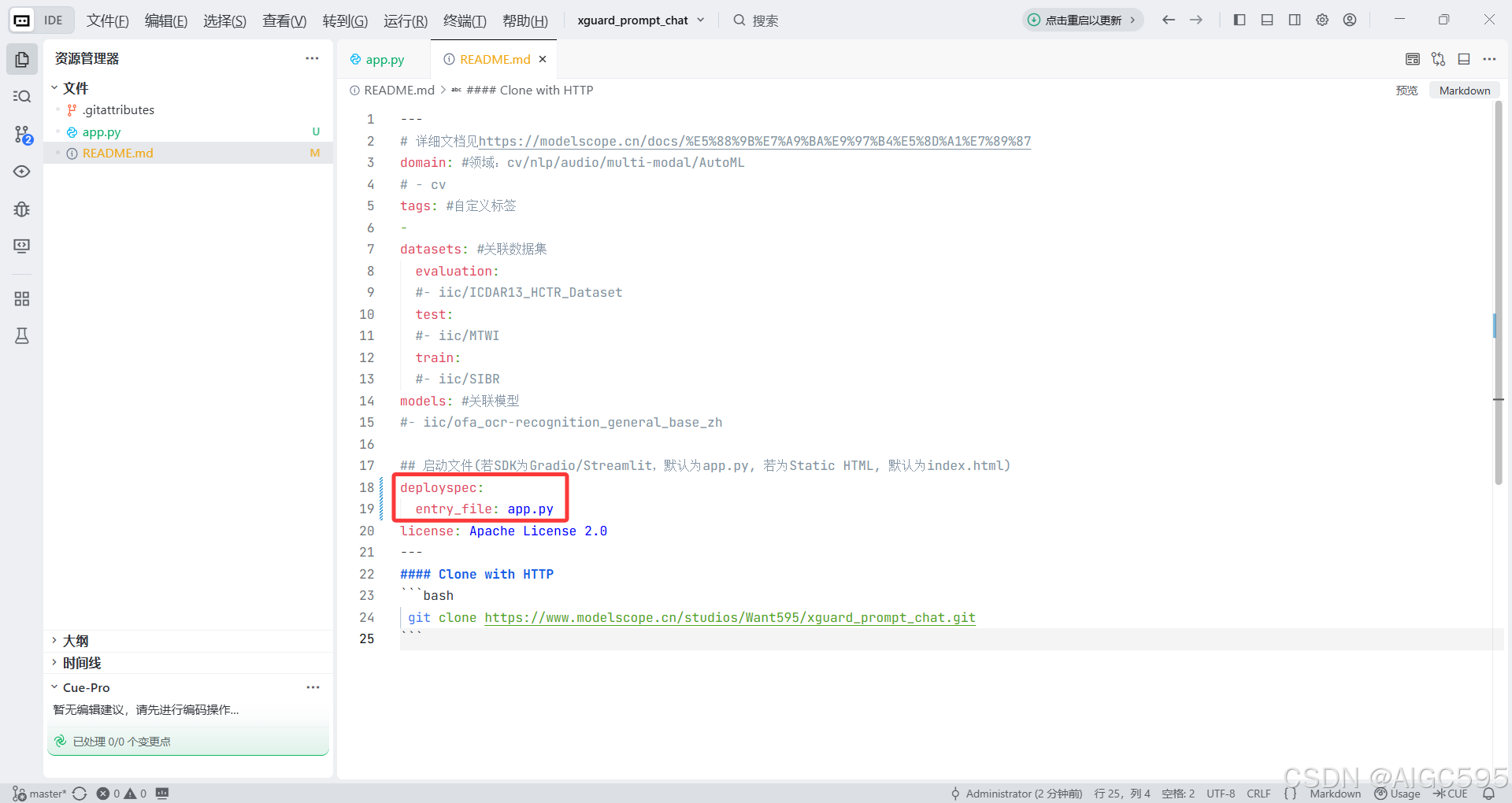Select .gitattributes in file tree

[189, 110]
